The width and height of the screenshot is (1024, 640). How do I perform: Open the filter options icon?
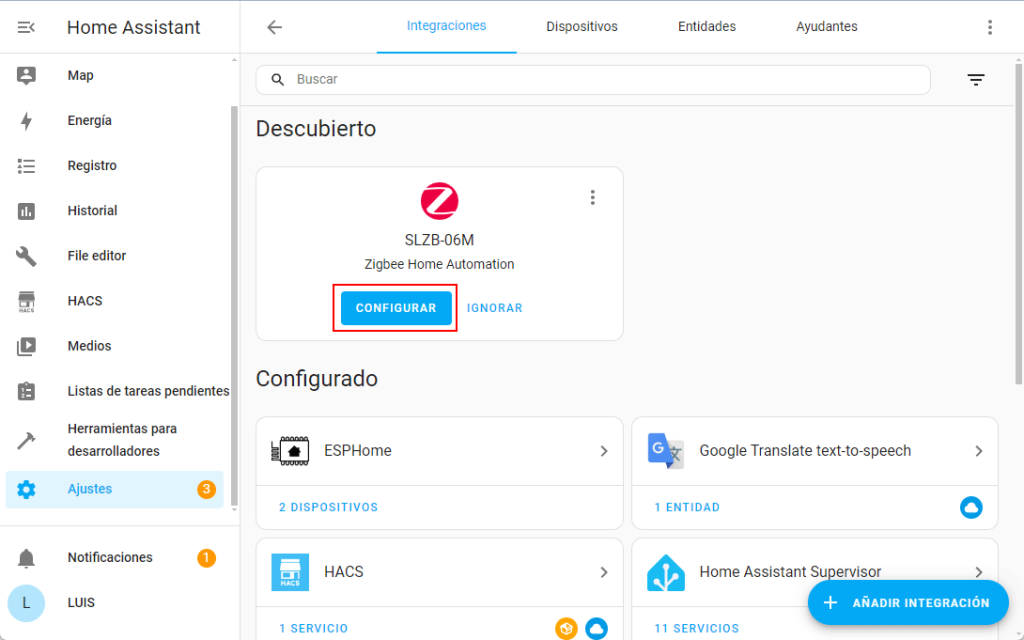[x=976, y=80]
